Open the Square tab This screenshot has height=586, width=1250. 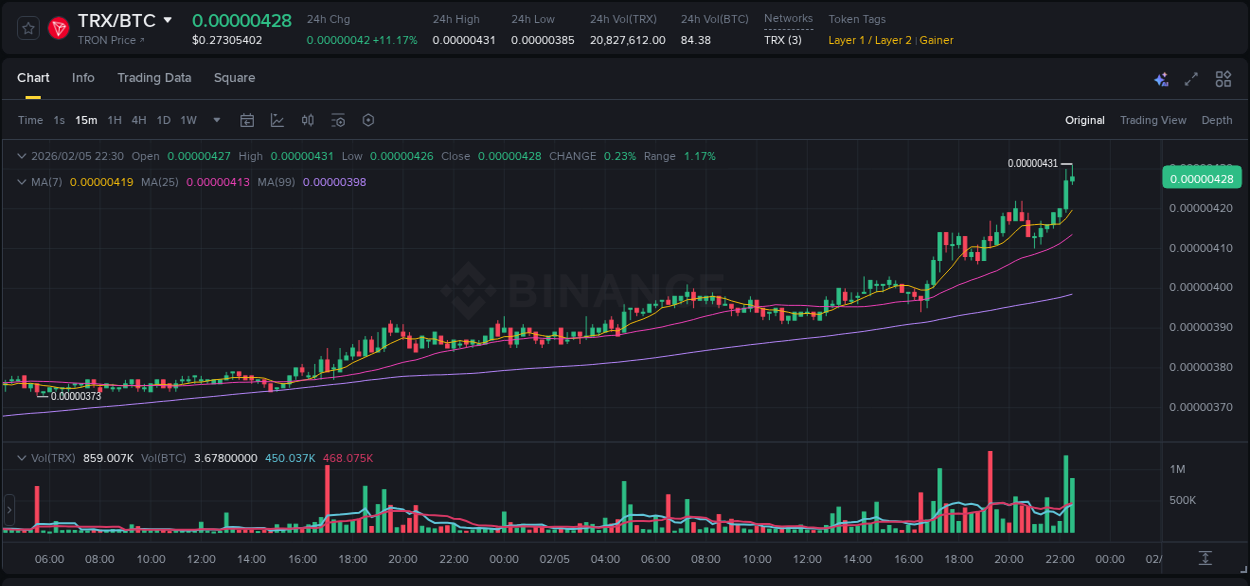coord(234,78)
